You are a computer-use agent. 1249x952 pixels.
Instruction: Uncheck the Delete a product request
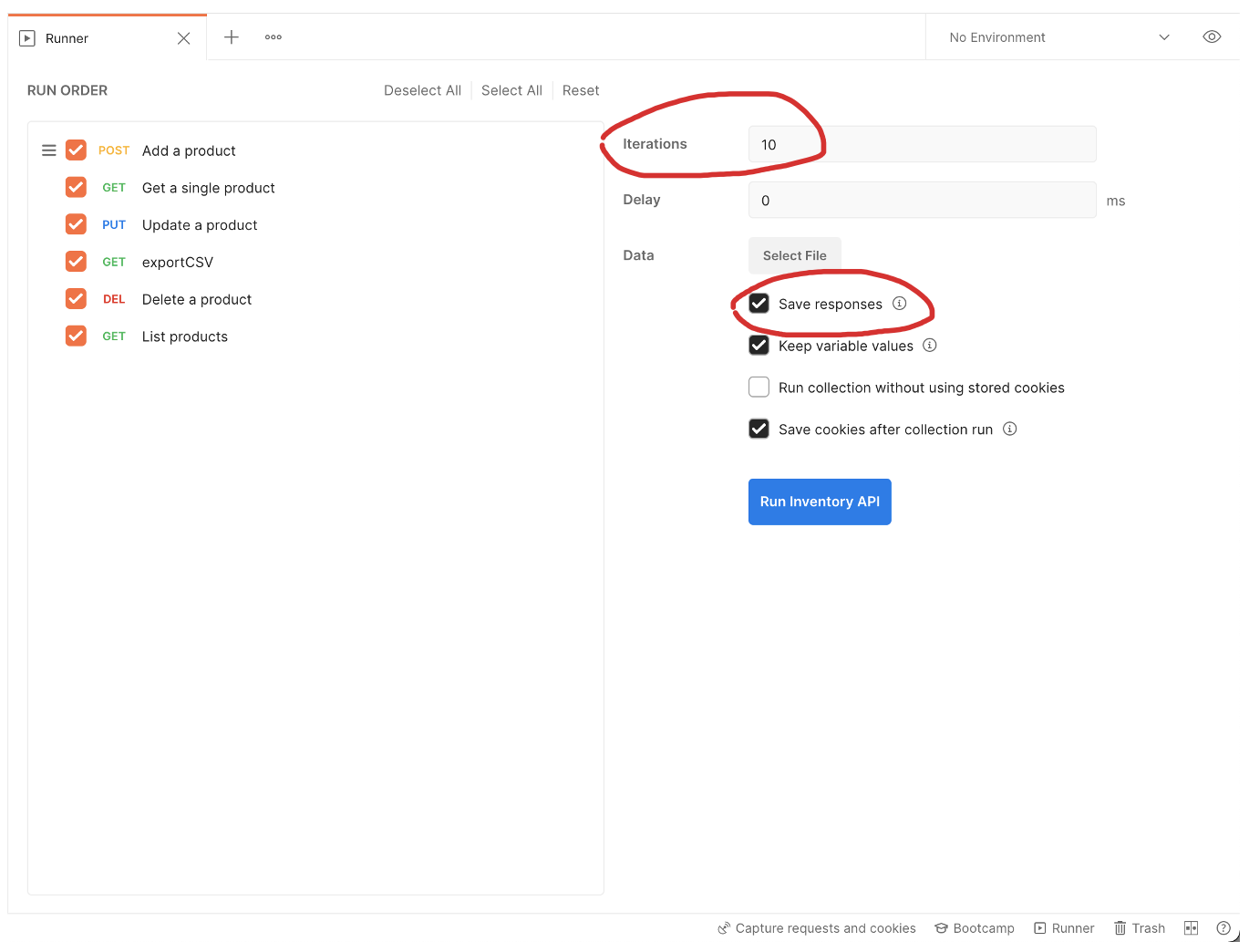[76, 298]
